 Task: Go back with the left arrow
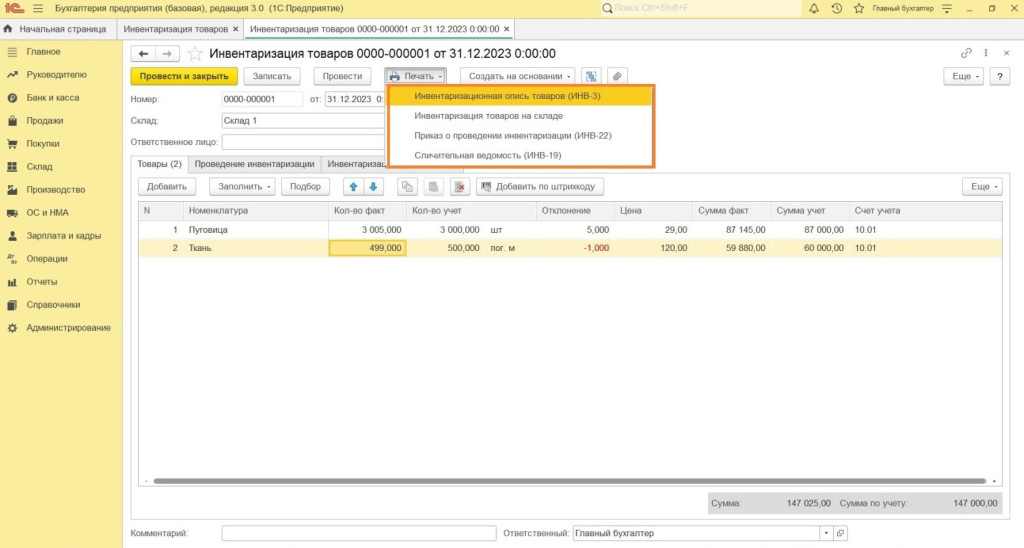(144, 54)
